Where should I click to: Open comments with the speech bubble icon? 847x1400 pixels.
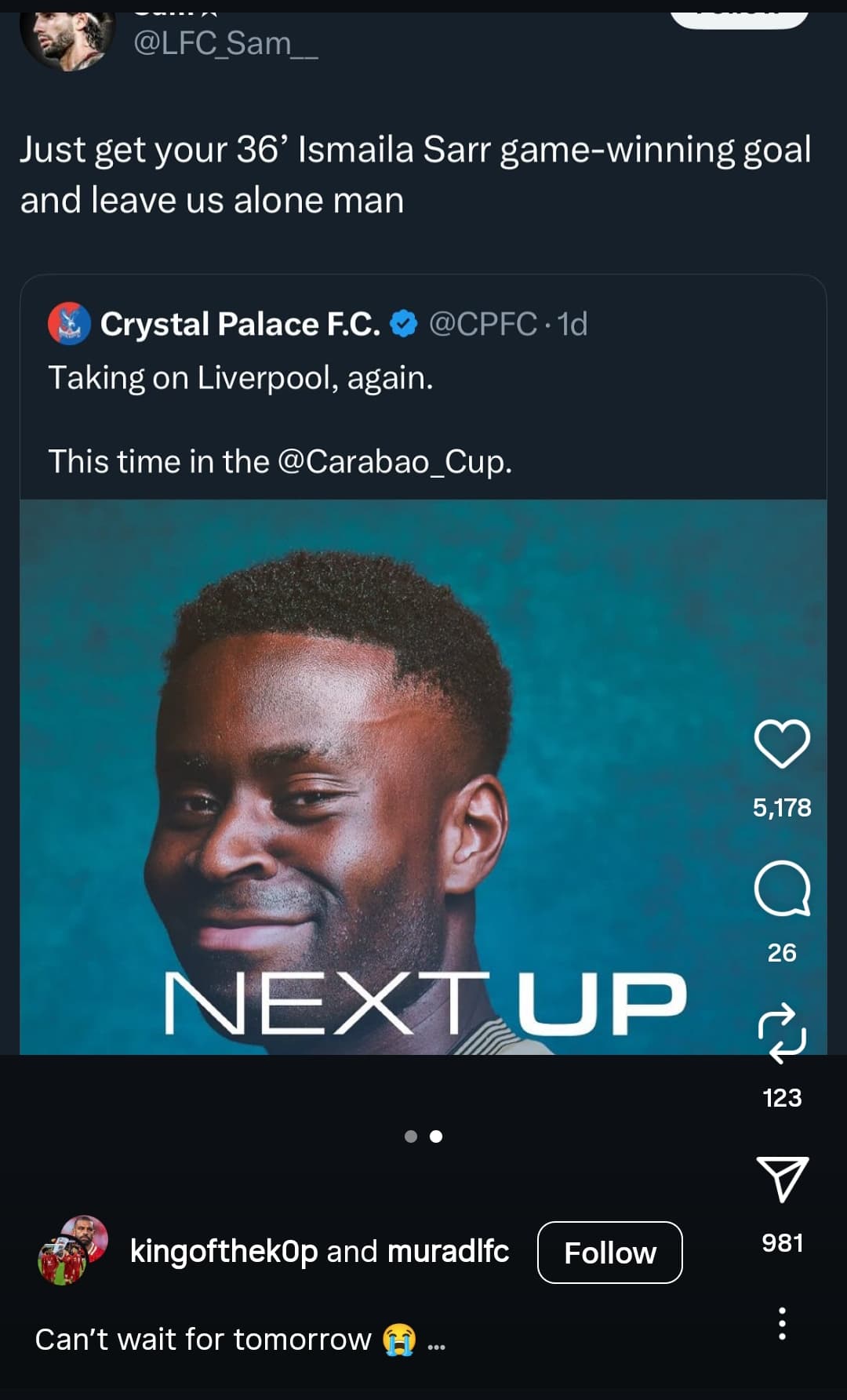pos(782,889)
